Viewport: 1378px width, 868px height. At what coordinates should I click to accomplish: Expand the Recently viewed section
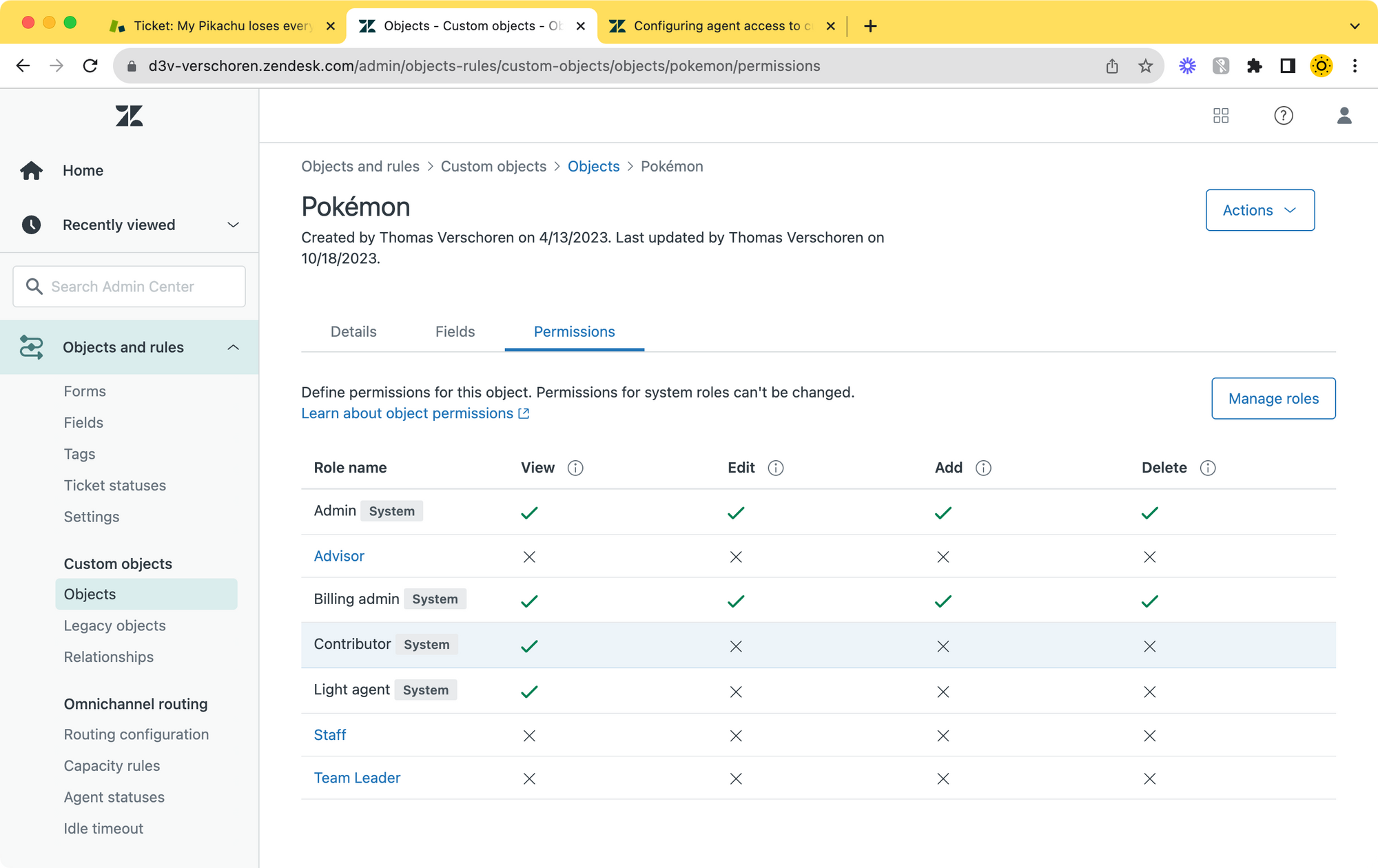tap(233, 225)
